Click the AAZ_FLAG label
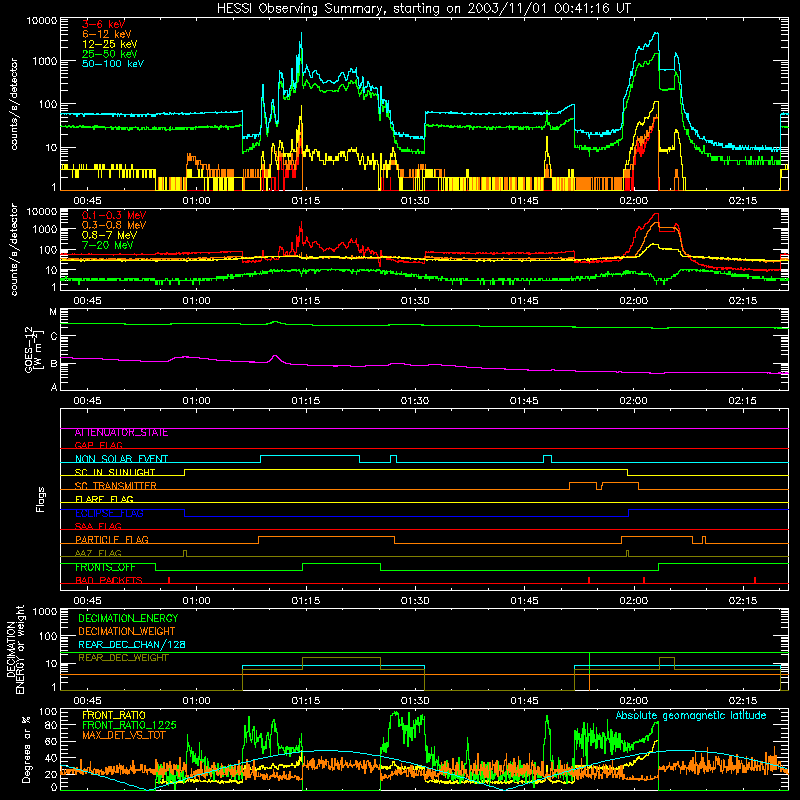Viewport: 800px width, 800px height. (98, 553)
